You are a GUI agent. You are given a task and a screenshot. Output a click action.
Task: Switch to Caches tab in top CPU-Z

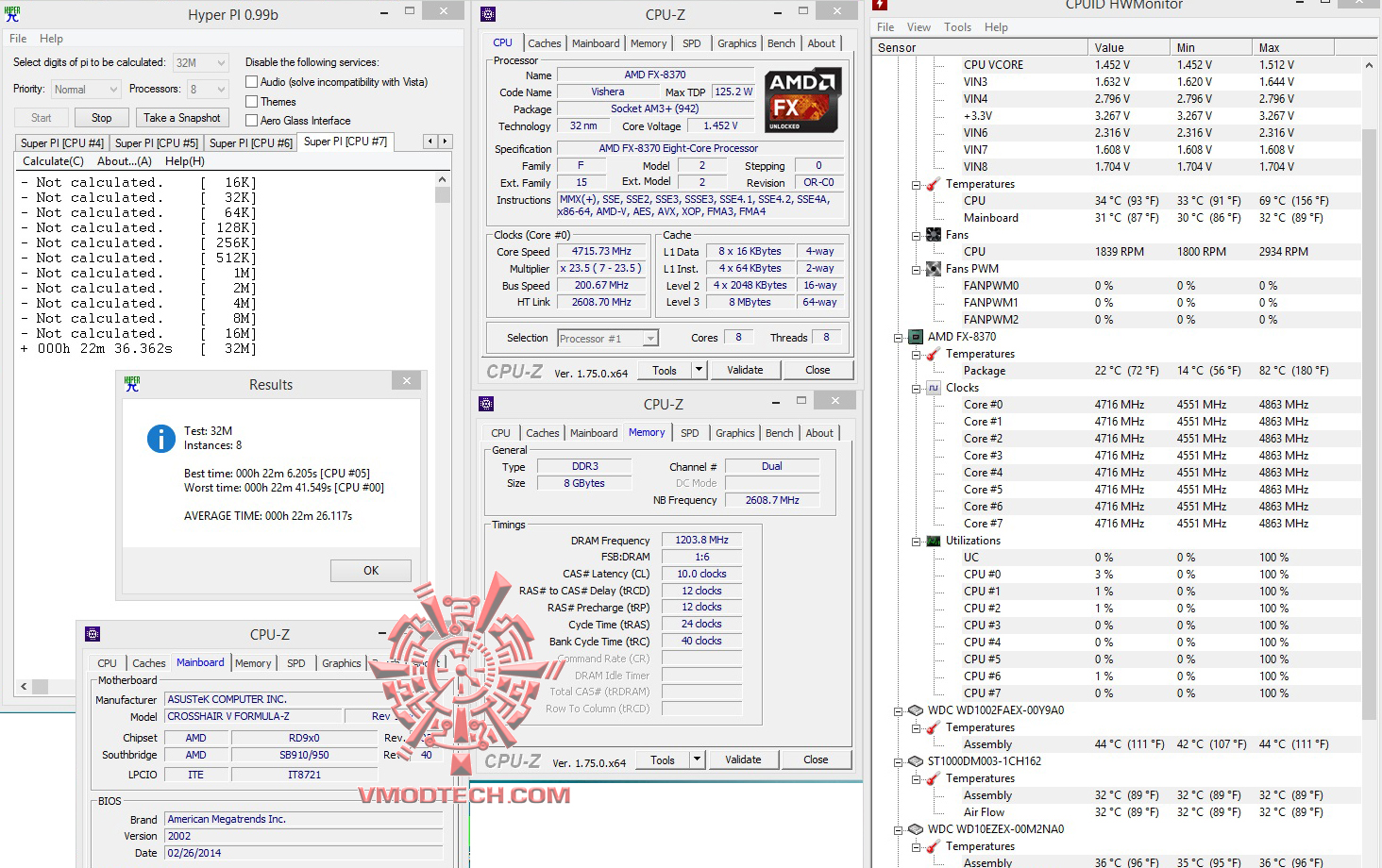pos(544,43)
